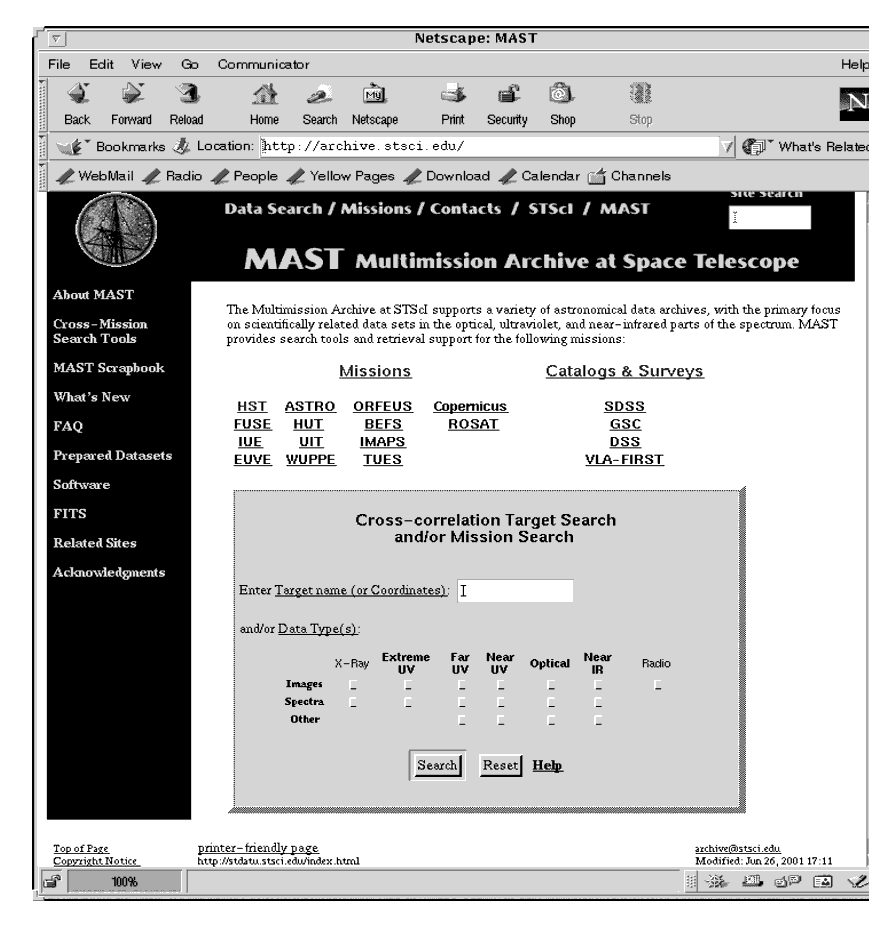Click the Search form button
Image resolution: width=869 pixels, height=943 pixels.
click(435, 765)
